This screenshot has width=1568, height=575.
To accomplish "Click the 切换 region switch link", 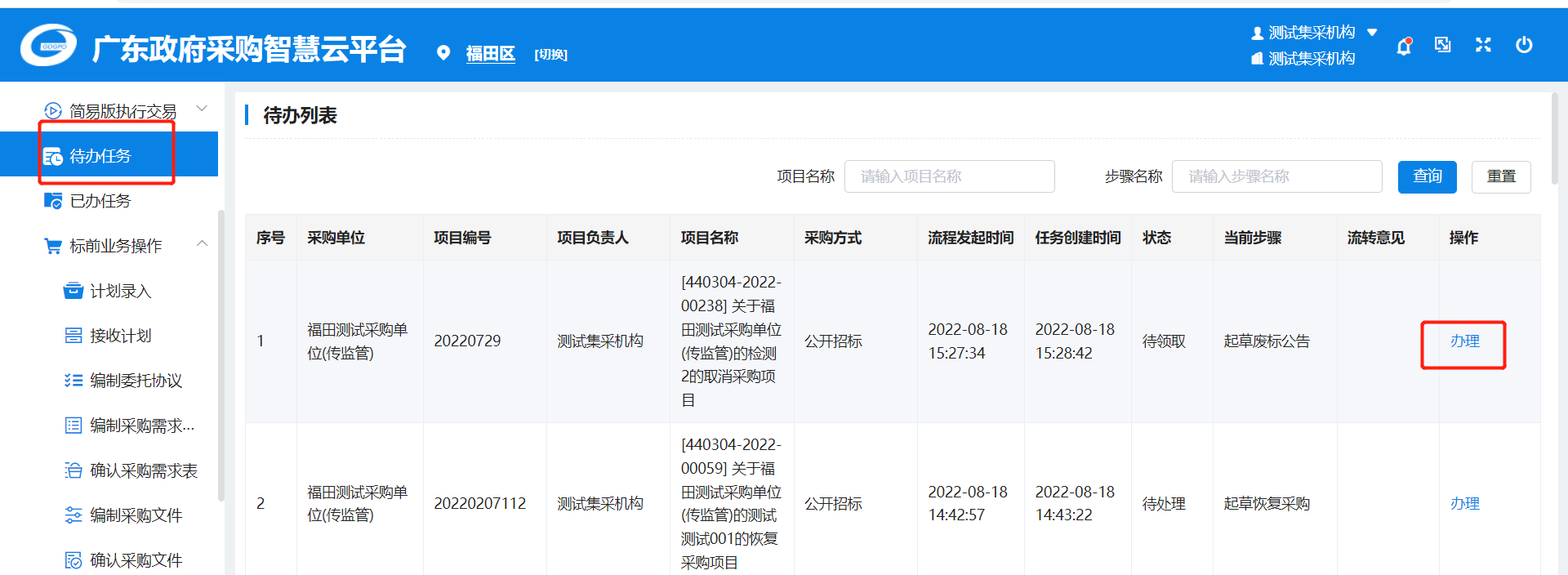I will point(550,55).
